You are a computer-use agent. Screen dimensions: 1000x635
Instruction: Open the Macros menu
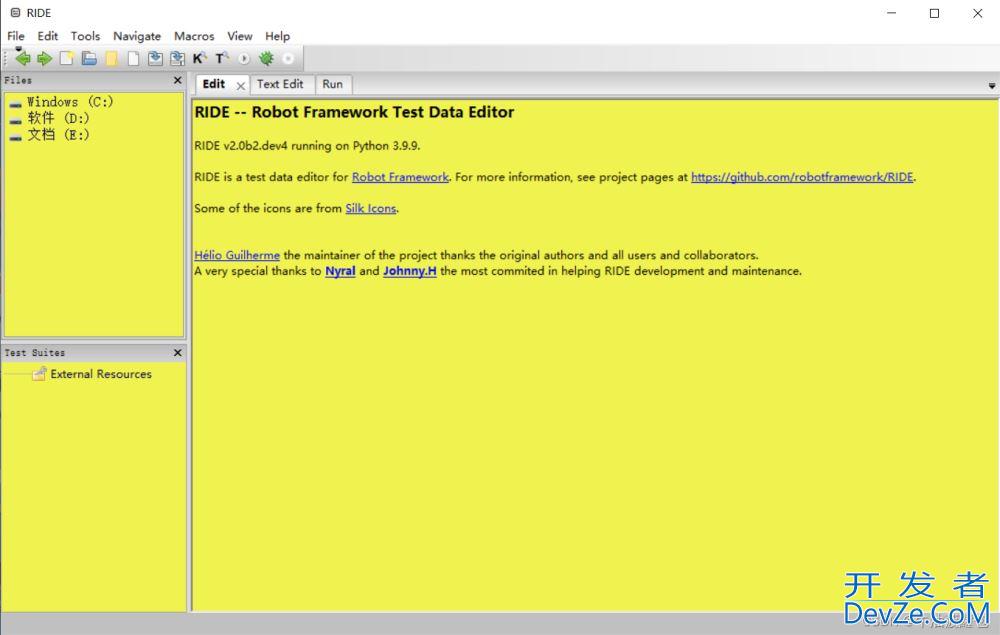193,36
